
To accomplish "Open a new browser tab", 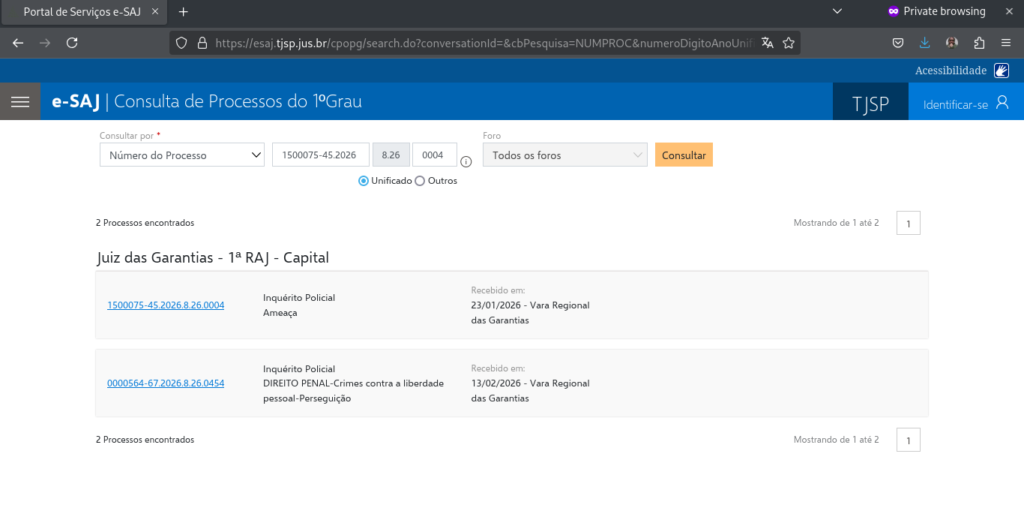I will 183,12.
